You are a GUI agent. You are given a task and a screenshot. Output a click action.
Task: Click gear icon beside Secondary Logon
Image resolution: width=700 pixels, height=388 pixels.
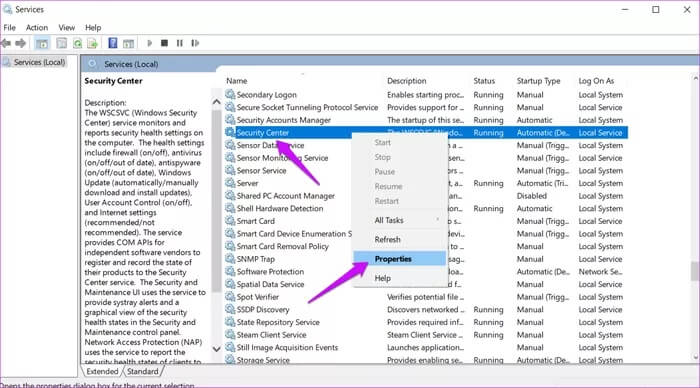(x=230, y=94)
